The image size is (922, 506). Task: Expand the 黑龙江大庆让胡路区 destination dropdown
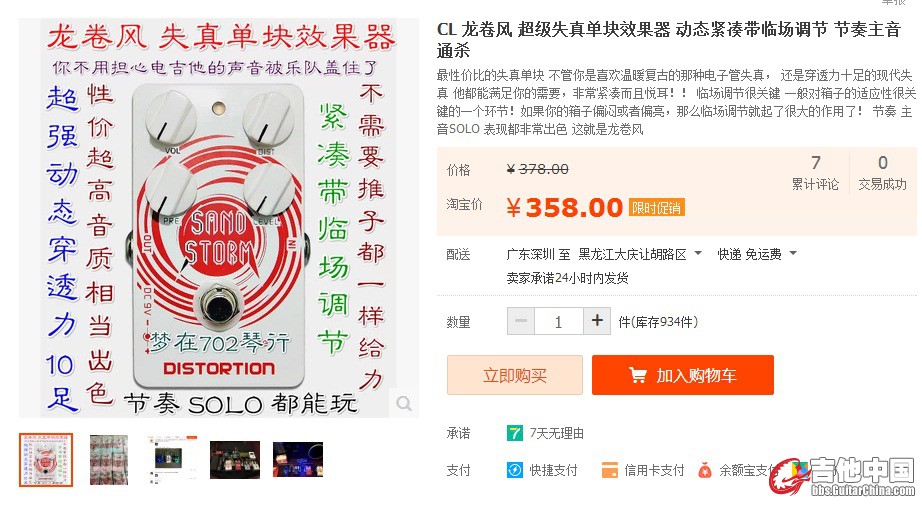tap(697, 254)
